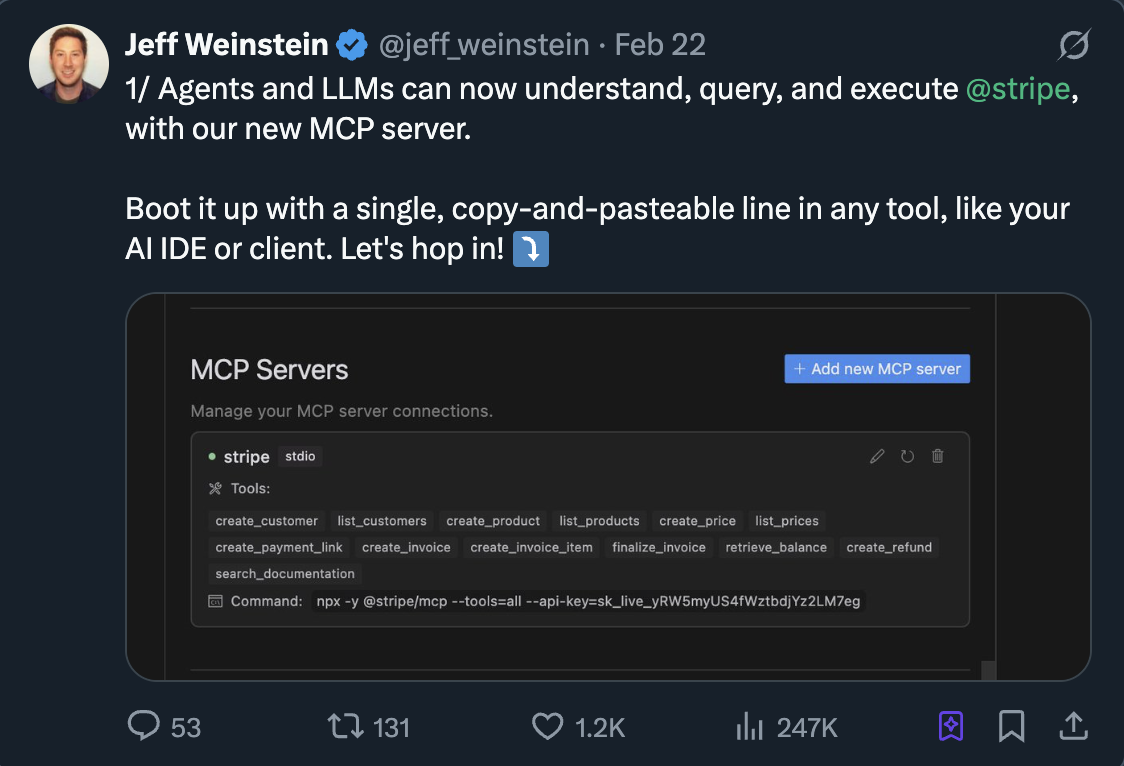The height and width of the screenshot is (766, 1124).
Task: Like the tweet with heart icon
Action: [547, 726]
